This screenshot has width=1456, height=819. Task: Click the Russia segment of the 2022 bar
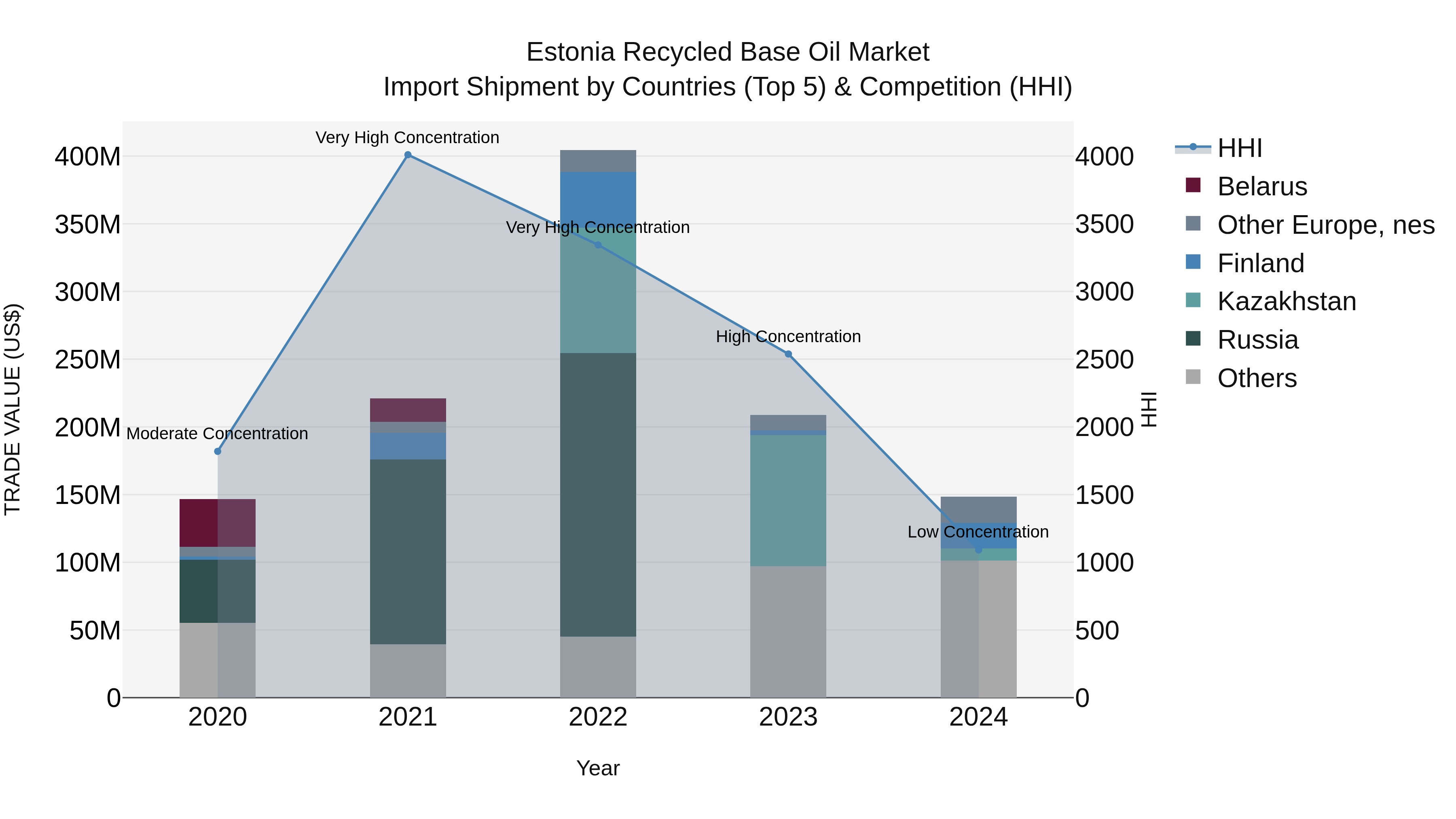pyautogui.click(x=598, y=495)
